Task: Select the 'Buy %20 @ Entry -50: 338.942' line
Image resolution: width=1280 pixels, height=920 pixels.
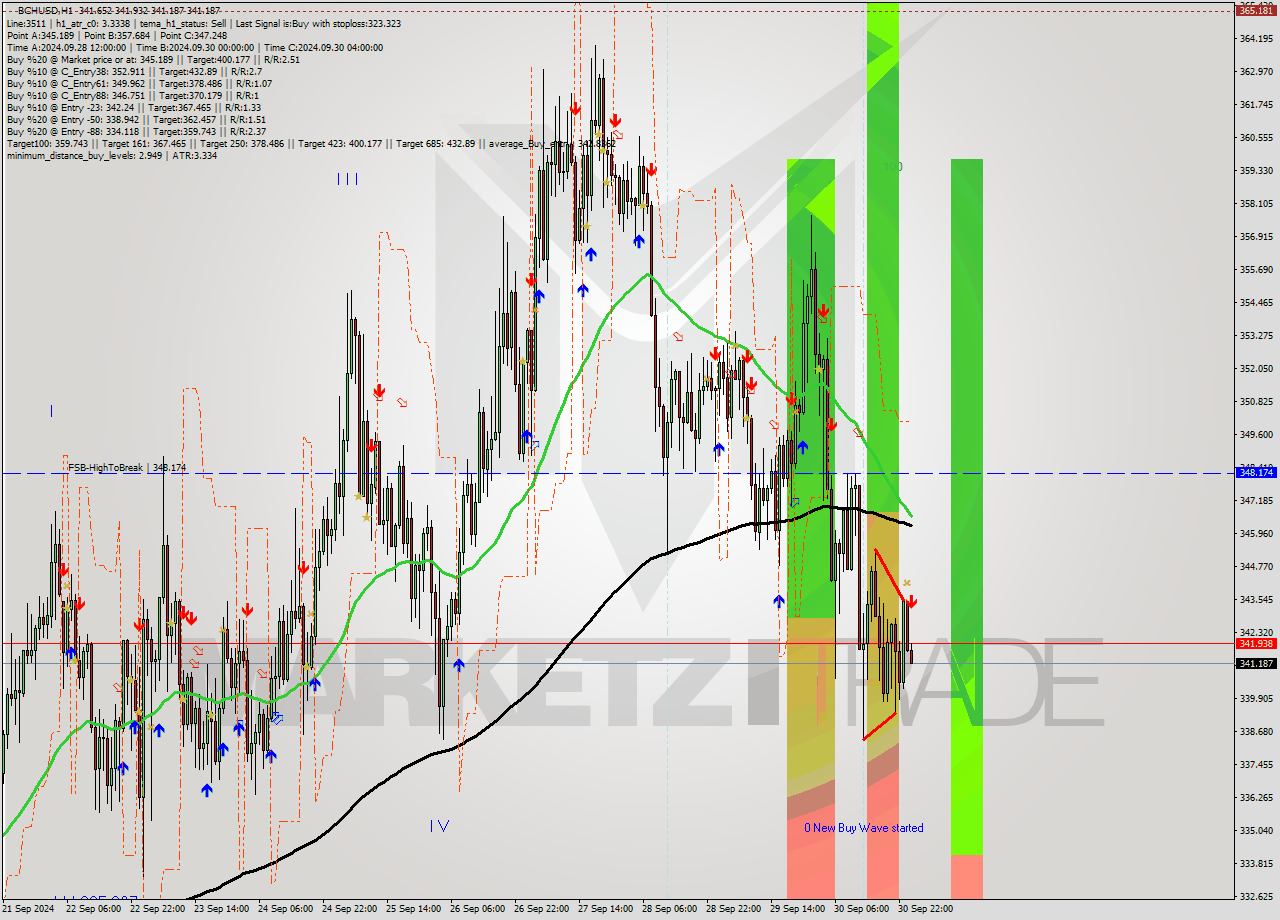Action: [x=136, y=119]
